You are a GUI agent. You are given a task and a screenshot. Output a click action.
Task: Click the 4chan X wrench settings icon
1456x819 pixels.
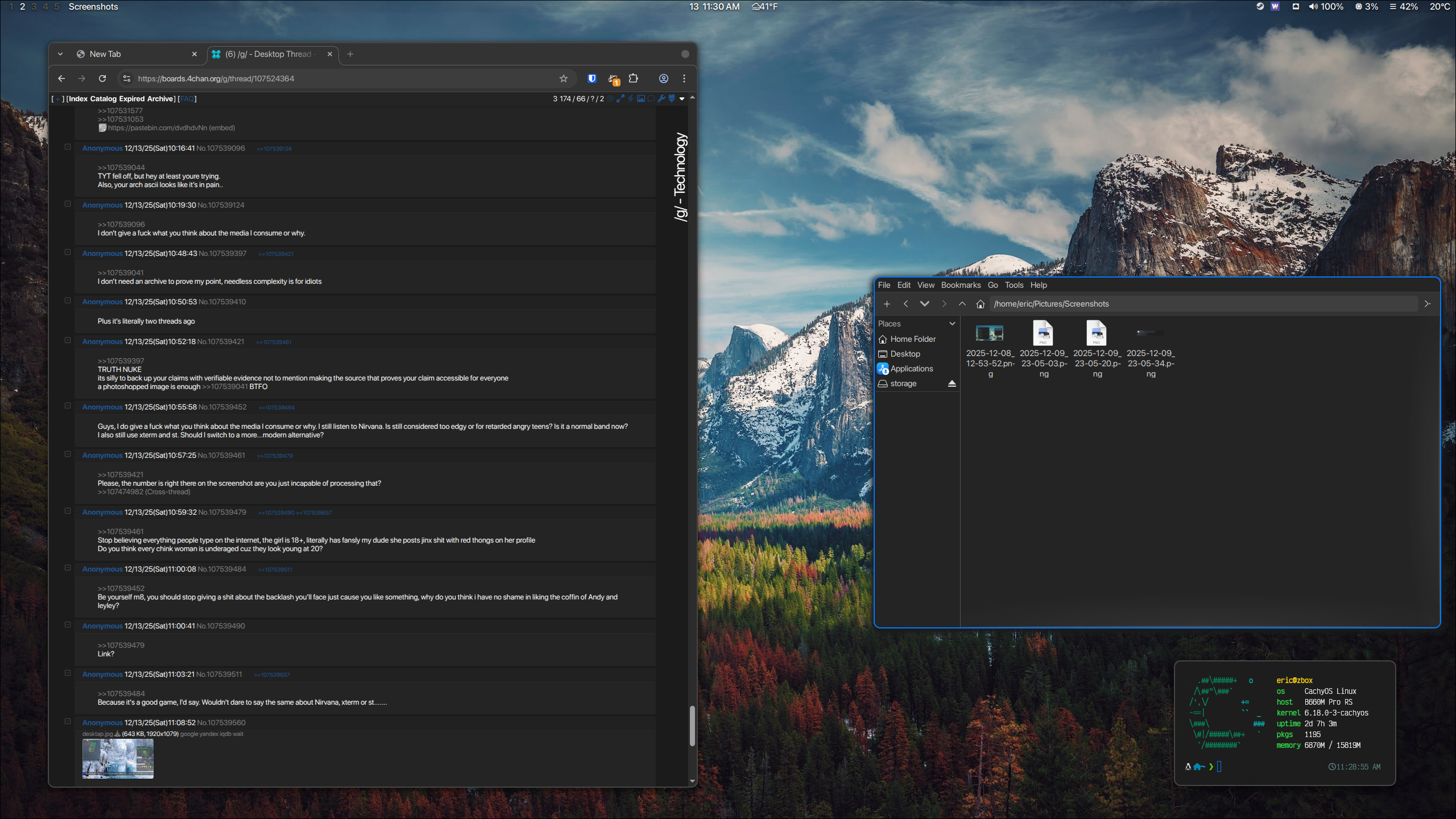tap(661, 98)
